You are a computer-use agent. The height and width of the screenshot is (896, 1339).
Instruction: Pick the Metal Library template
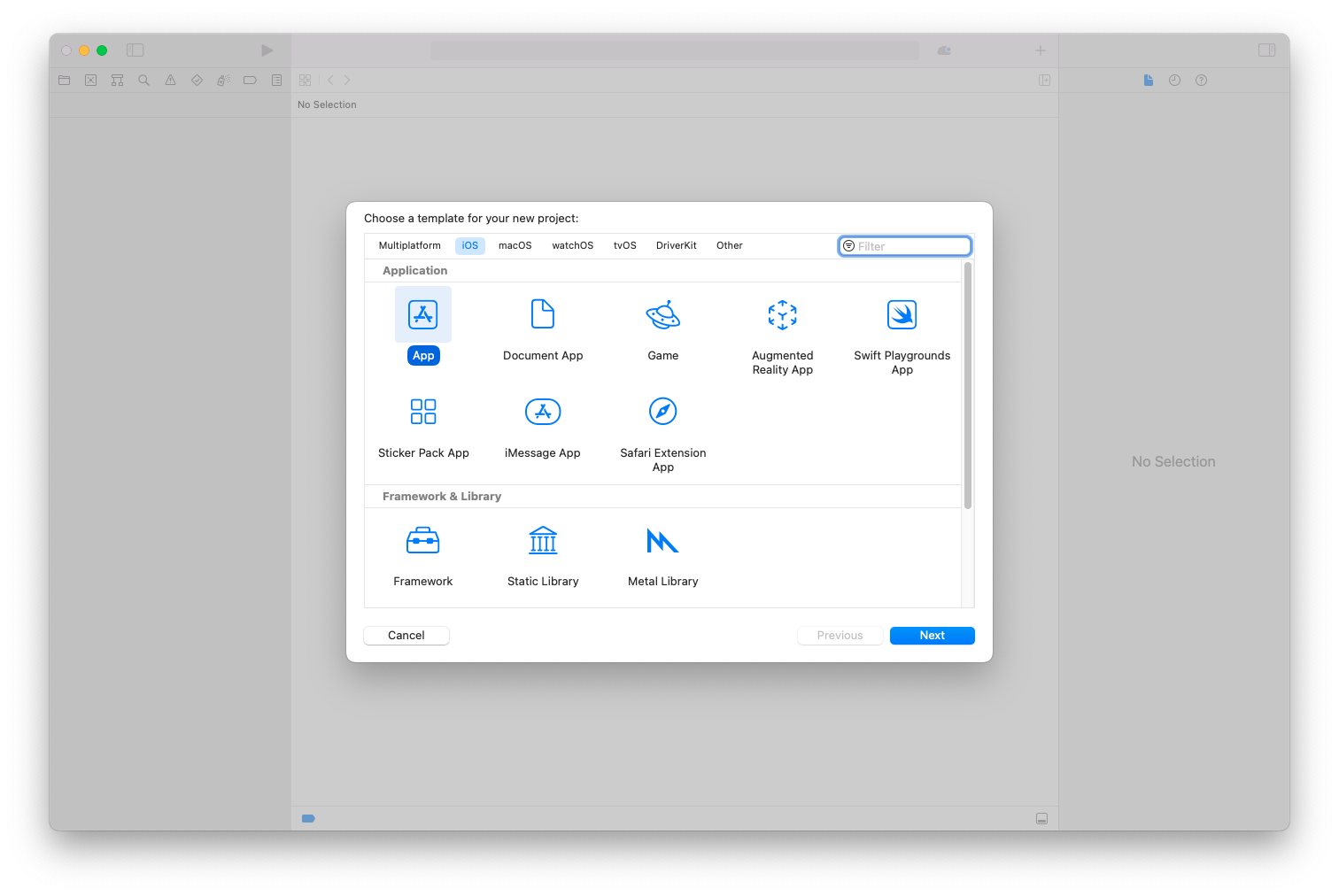point(662,541)
